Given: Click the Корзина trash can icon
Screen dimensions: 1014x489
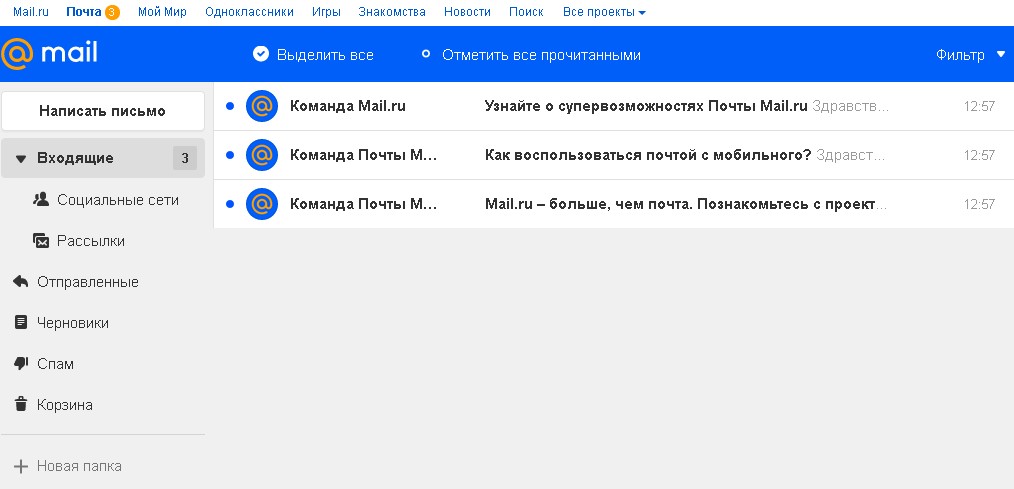Looking at the screenshot, I should pyautogui.click(x=21, y=404).
